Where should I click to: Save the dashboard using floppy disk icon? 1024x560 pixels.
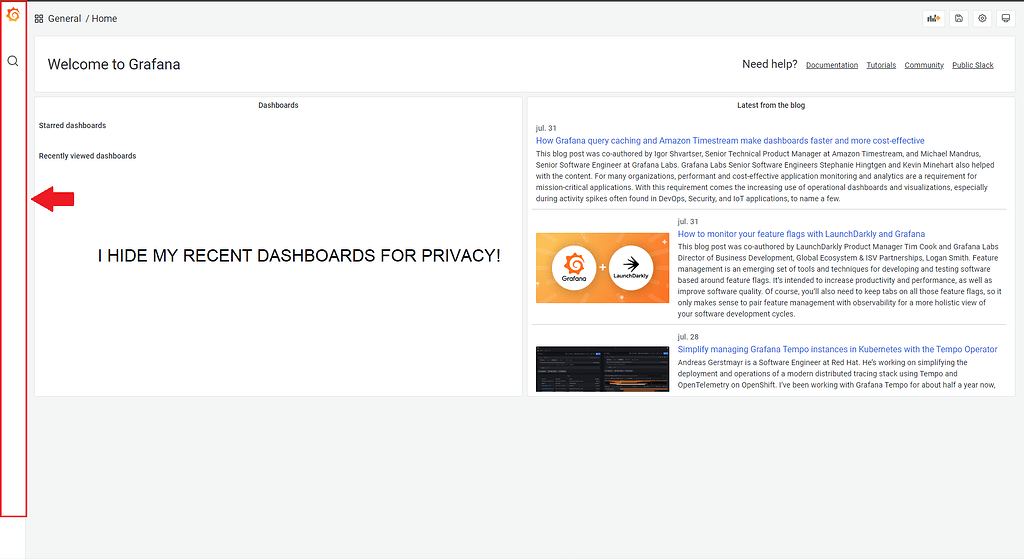[x=959, y=18]
